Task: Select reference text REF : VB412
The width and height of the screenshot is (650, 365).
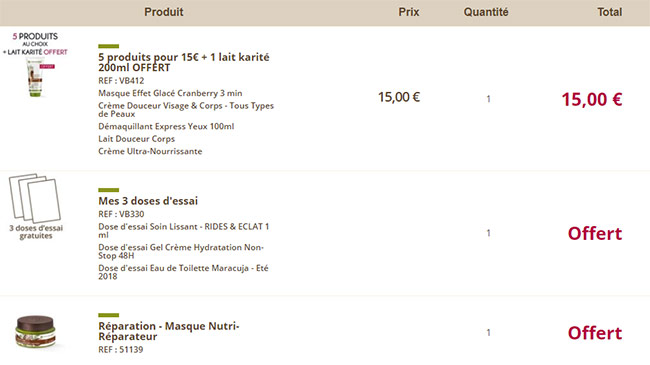Action: [x=121, y=81]
